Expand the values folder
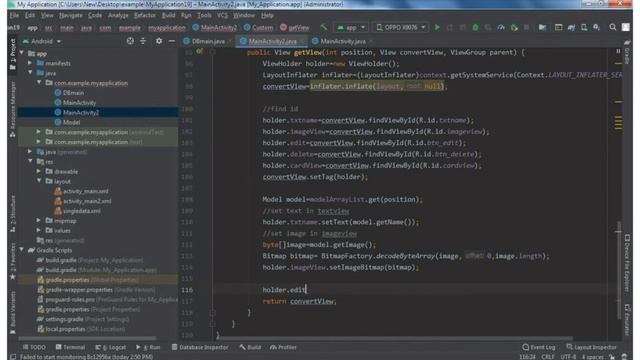Screen dimensions: 640x360 (39, 230)
